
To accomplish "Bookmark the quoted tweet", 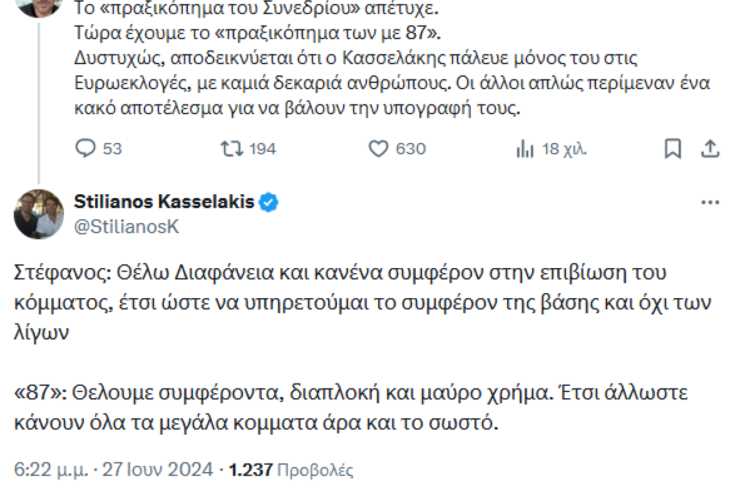I will [x=673, y=149].
